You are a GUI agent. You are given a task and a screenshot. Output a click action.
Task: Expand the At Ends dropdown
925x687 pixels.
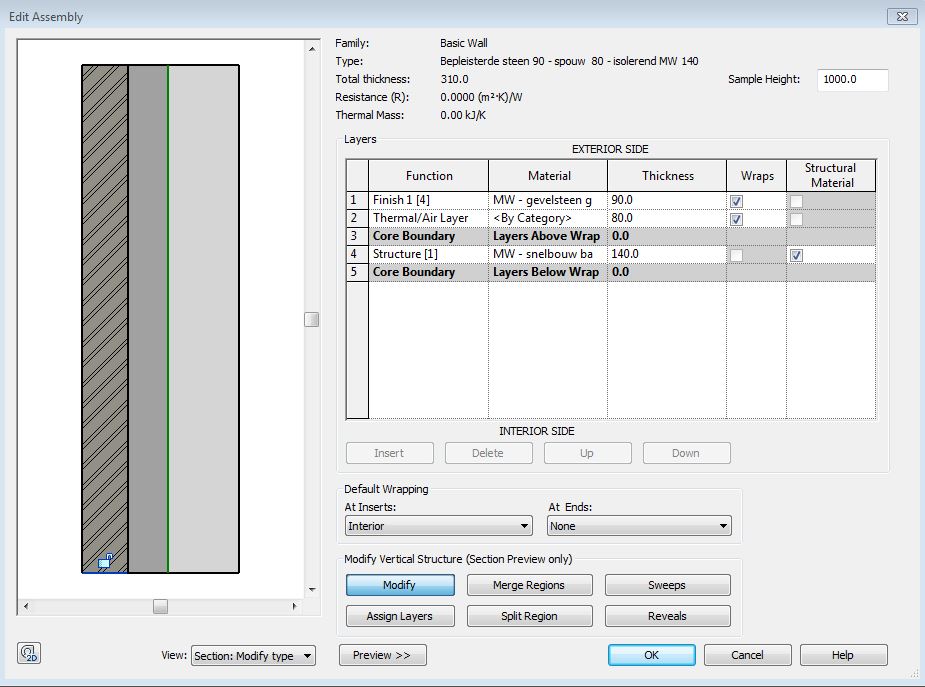(x=639, y=526)
